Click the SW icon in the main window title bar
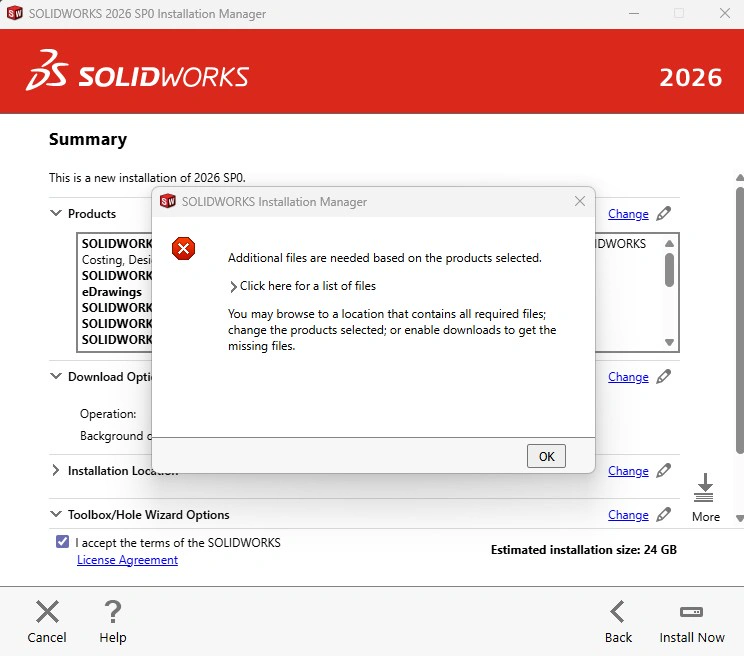744x656 pixels. [x=15, y=13]
